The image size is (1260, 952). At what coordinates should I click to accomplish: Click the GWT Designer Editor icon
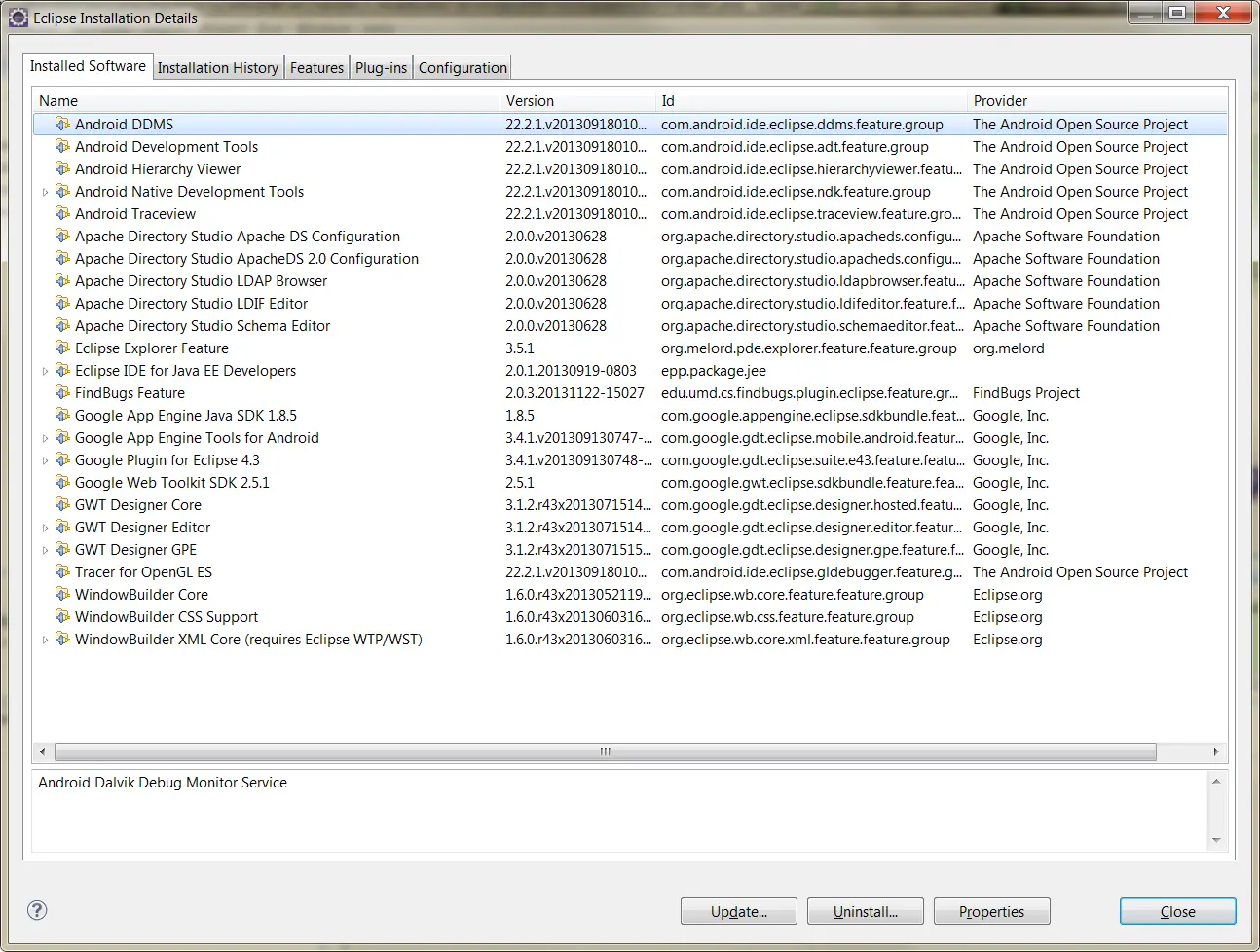tap(62, 527)
